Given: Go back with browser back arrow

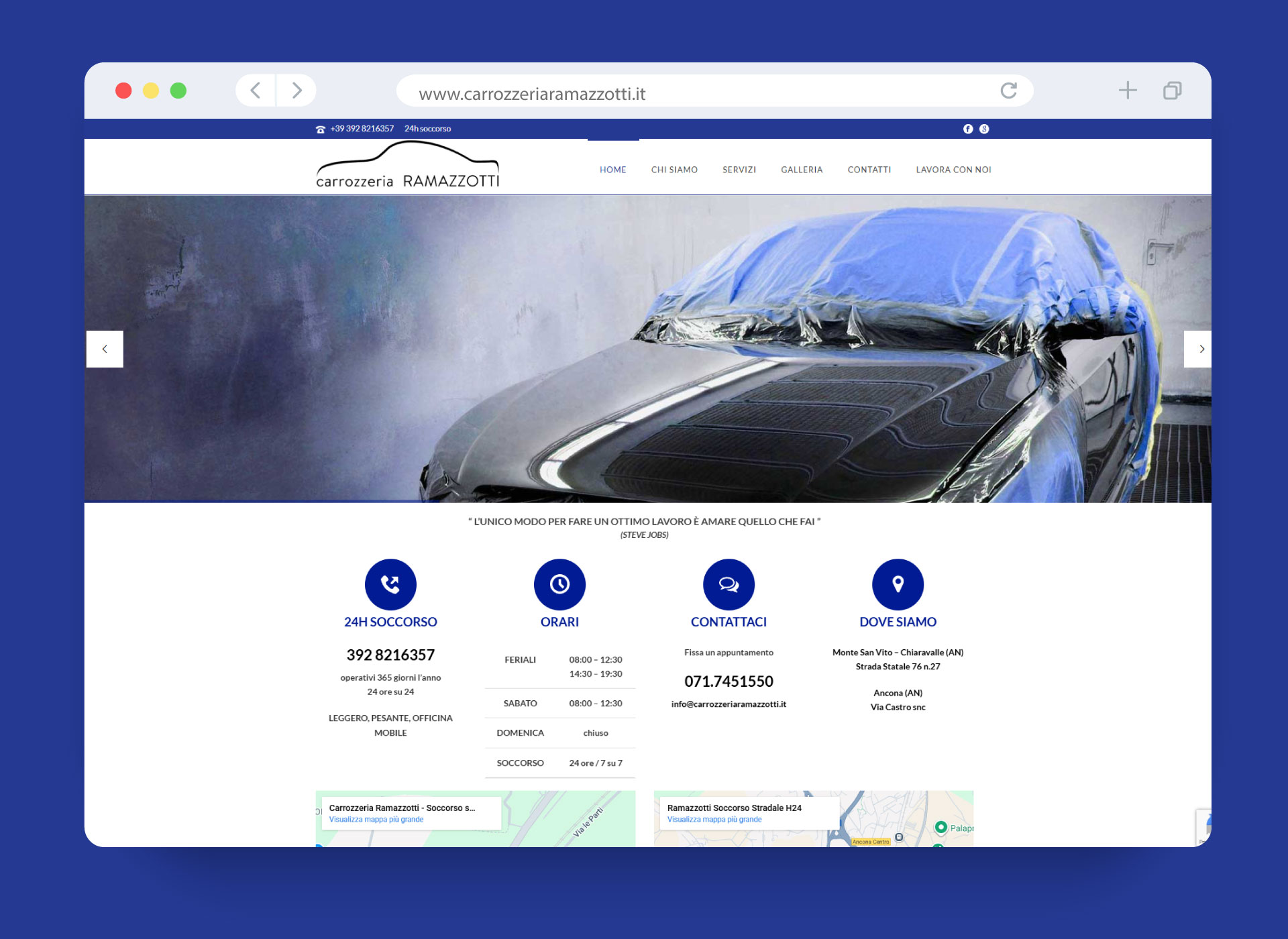Looking at the screenshot, I should [x=256, y=91].
